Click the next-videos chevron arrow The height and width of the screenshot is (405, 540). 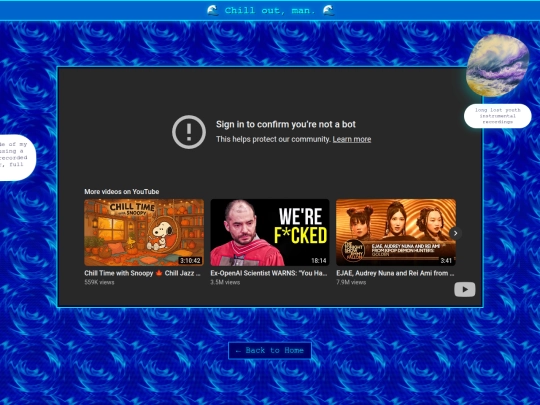(455, 233)
